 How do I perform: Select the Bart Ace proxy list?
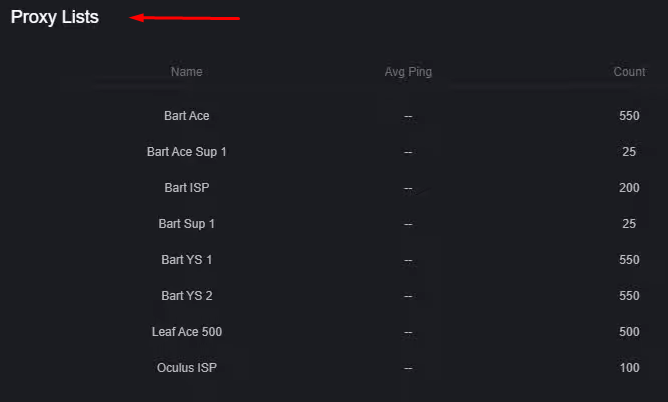click(x=187, y=116)
